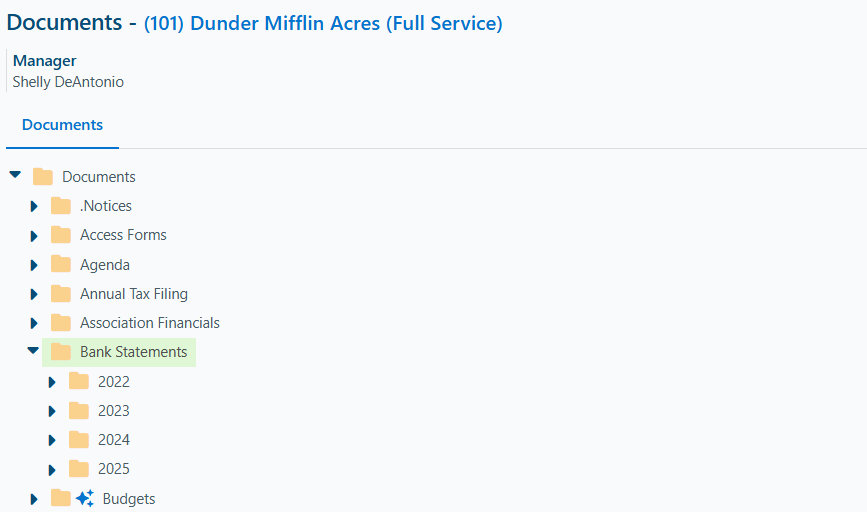Select the Association Financials folder label
This screenshot has width=867, height=512.
point(150,323)
